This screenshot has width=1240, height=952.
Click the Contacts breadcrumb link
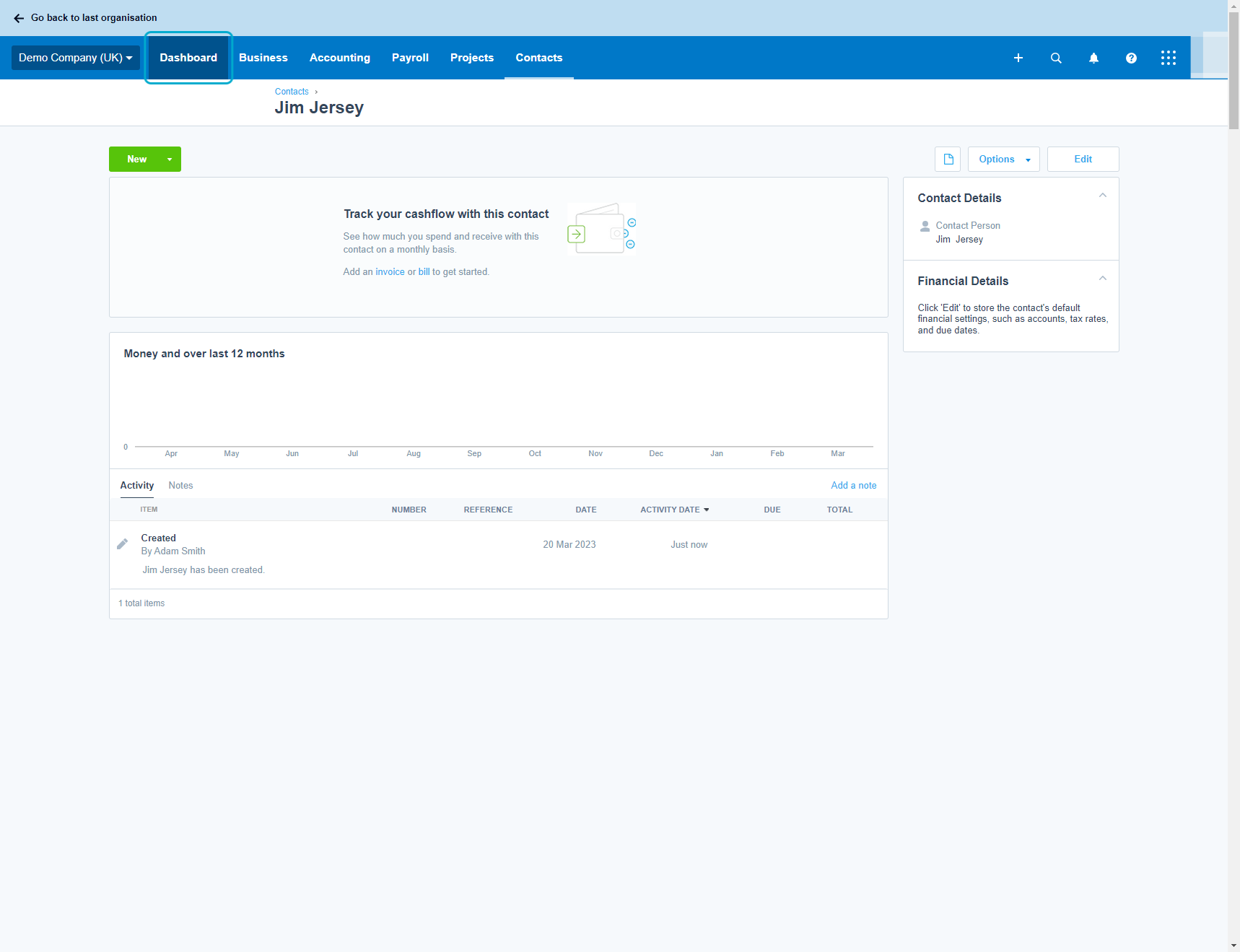pyautogui.click(x=292, y=92)
